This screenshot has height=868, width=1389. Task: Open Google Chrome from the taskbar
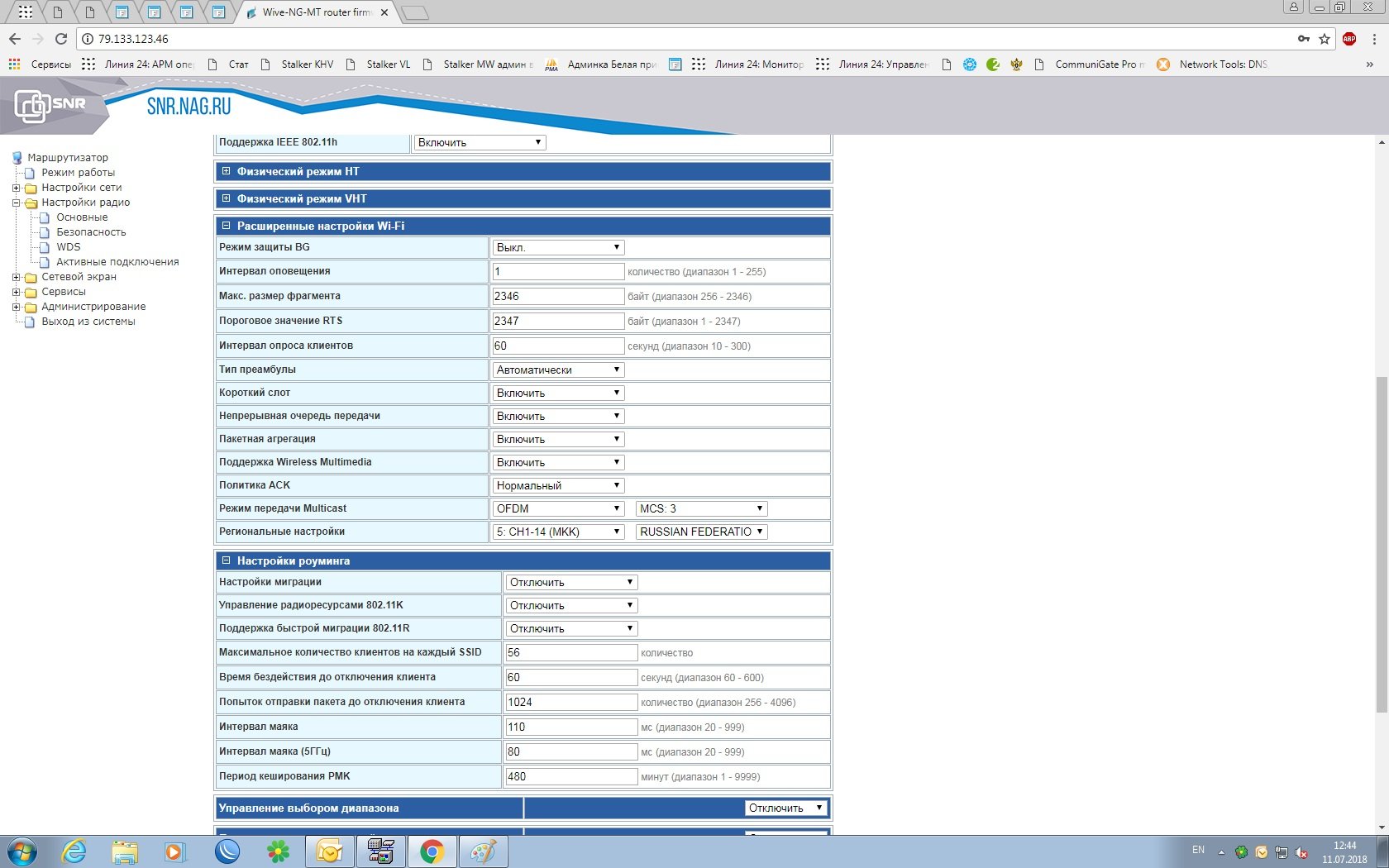[432, 851]
